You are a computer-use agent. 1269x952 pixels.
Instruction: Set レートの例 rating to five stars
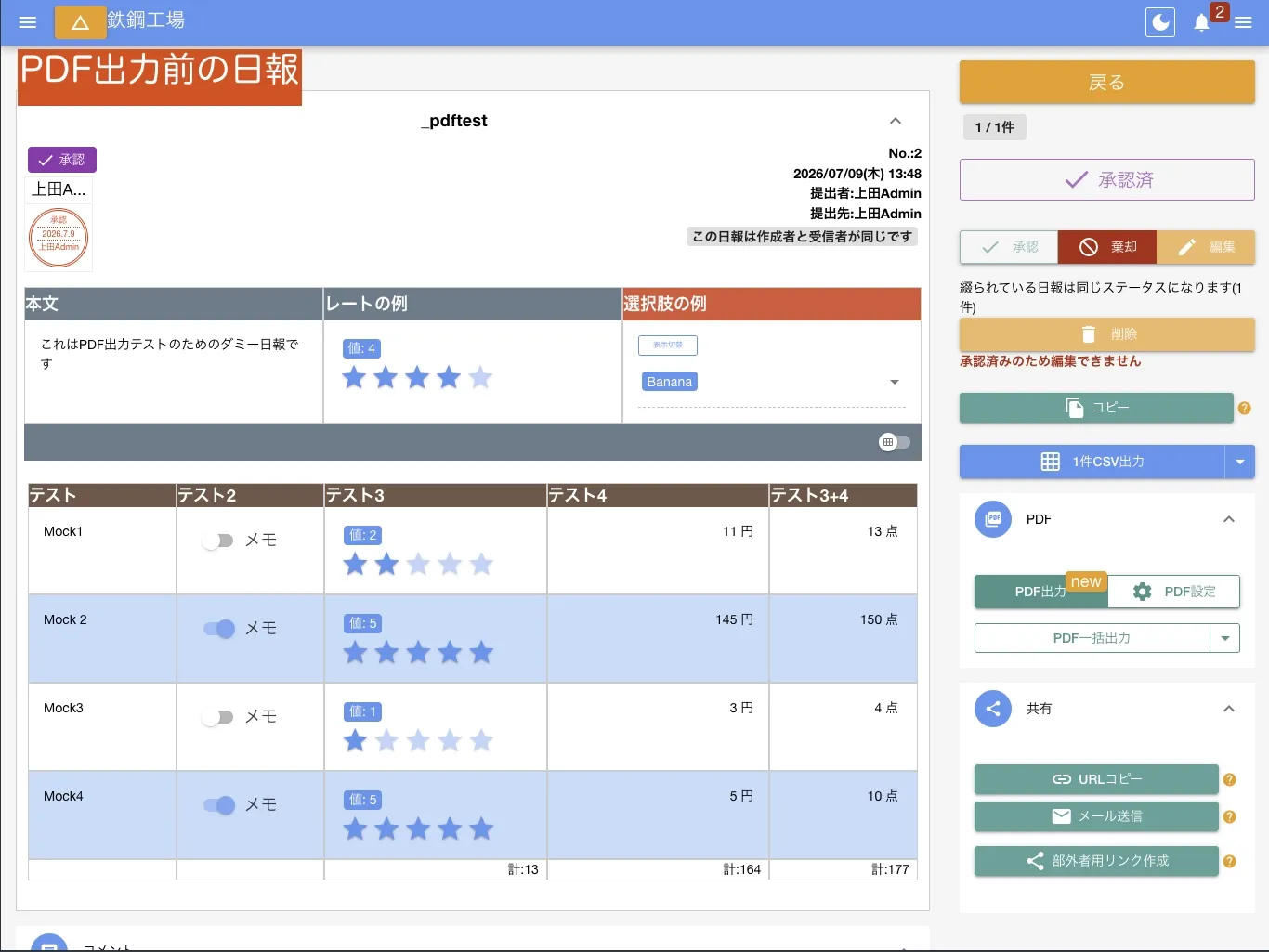[x=480, y=377]
